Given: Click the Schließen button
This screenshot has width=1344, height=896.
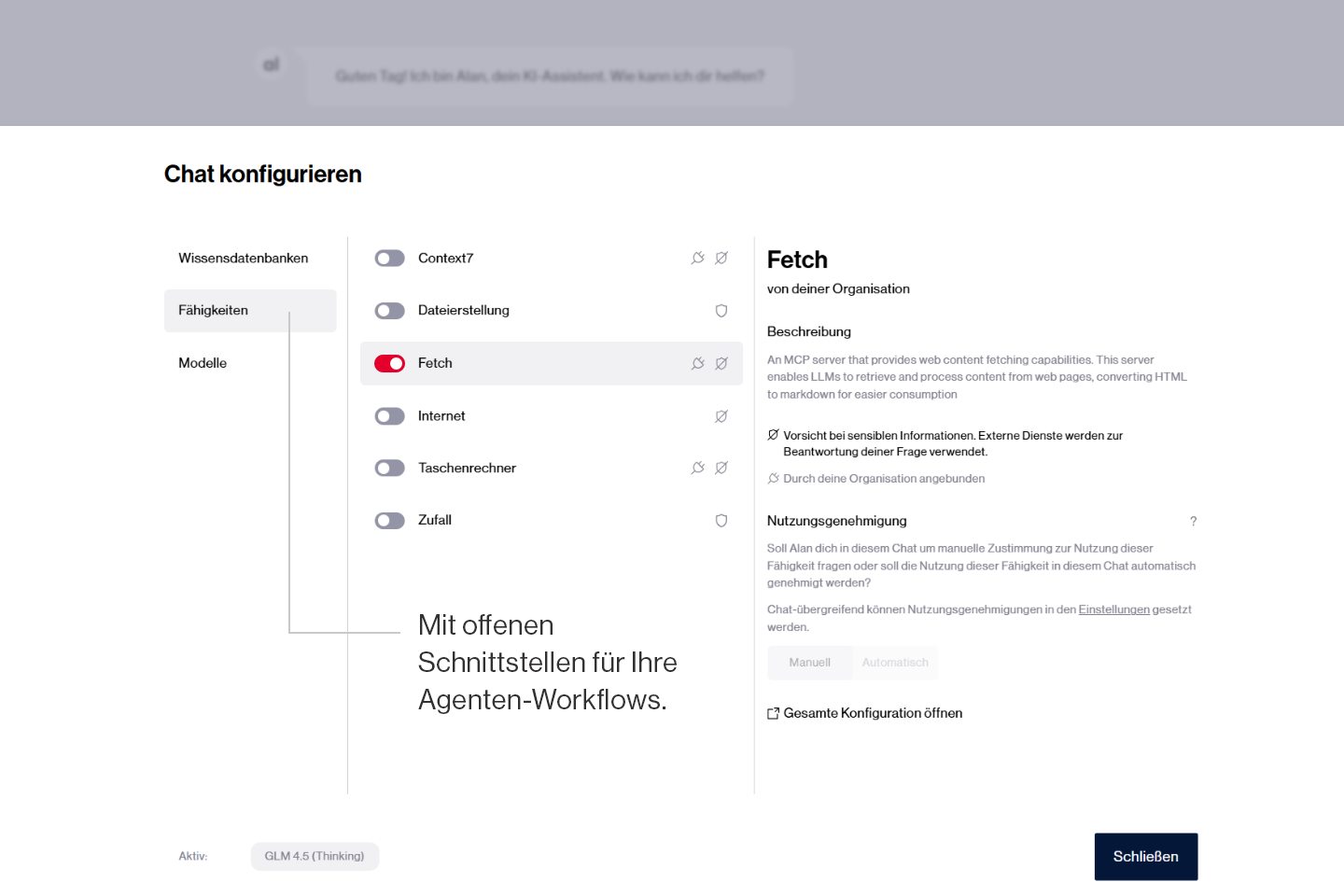Looking at the screenshot, I should click(1145, 857).
